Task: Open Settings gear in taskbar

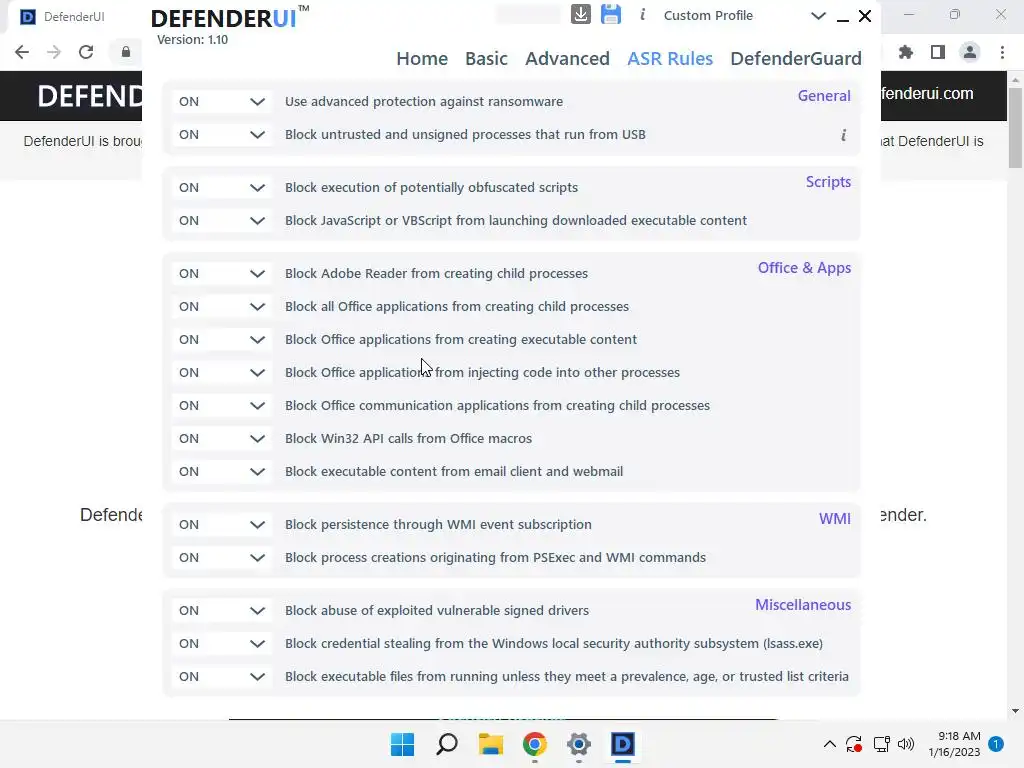Action: (x=579, y=744)
